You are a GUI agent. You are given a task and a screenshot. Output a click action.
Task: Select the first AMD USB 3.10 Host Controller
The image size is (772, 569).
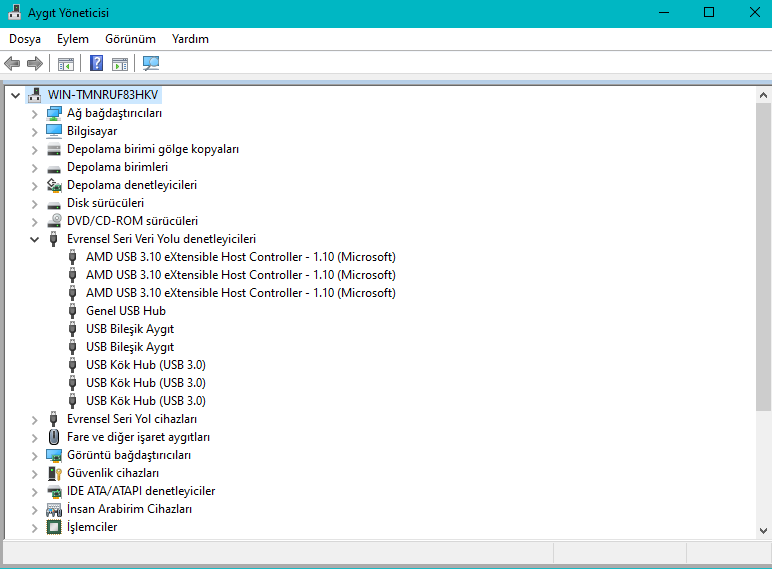tap(241, 257)
